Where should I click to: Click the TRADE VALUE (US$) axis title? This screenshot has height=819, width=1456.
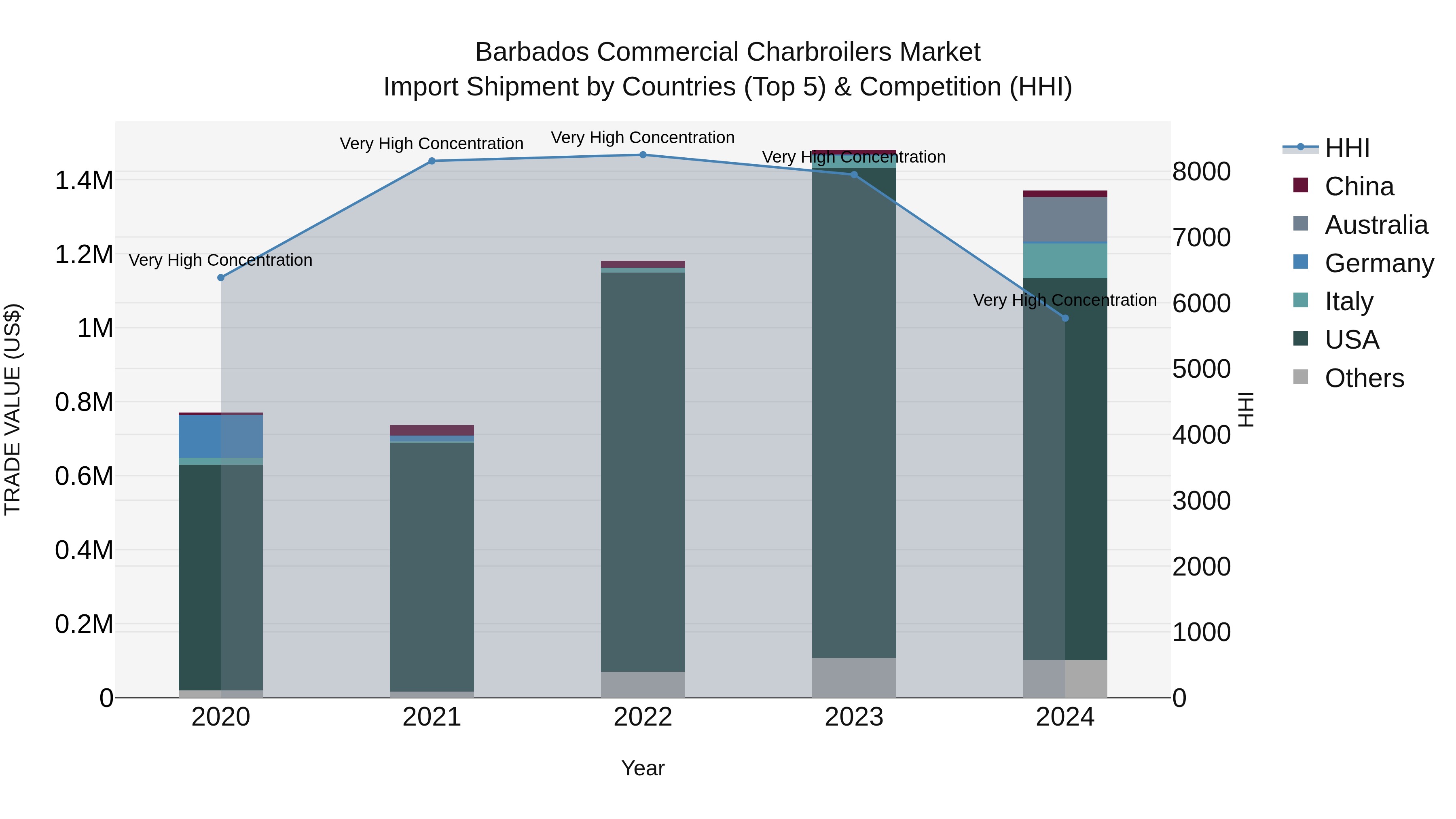[x=13, y=409]
